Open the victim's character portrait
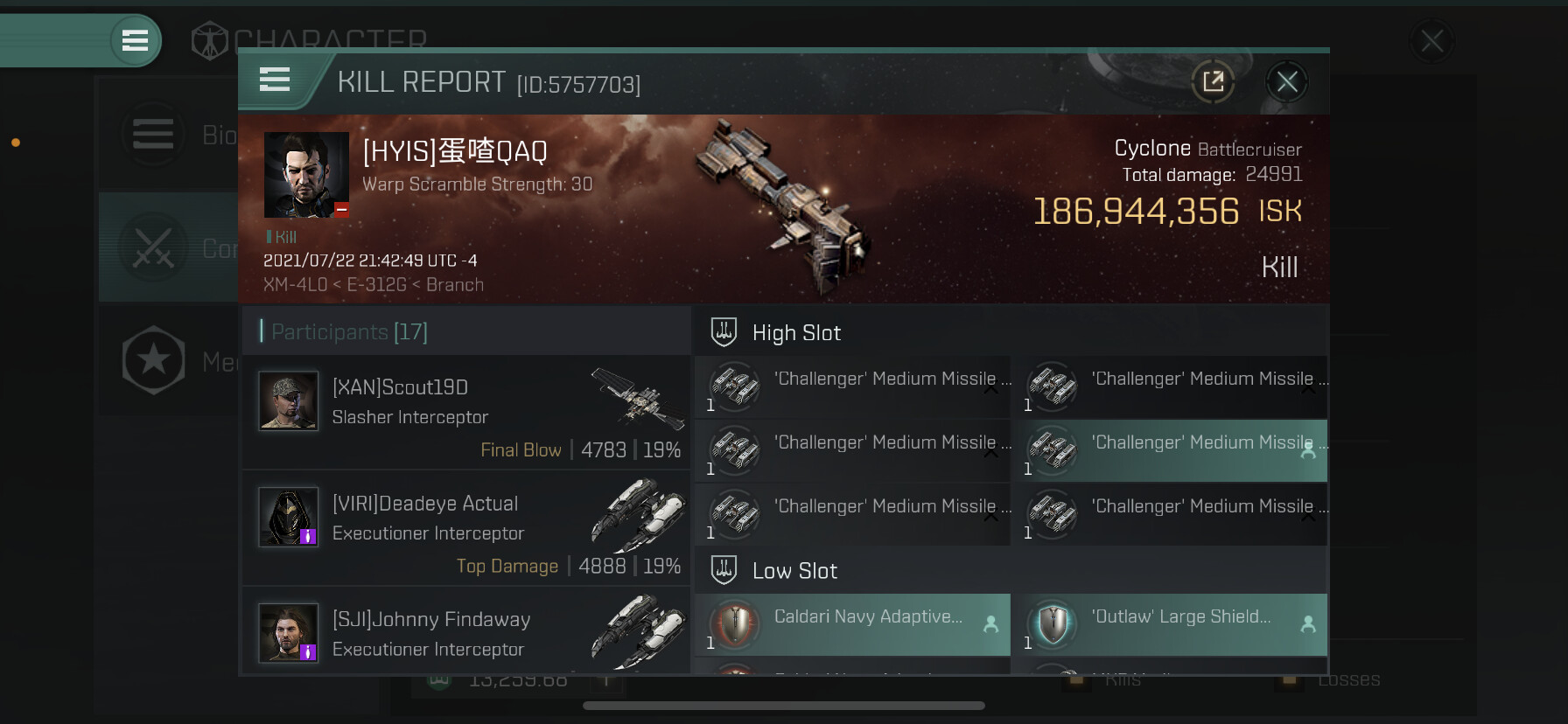This screenshot has height=724, width=1568. (306, 175)
